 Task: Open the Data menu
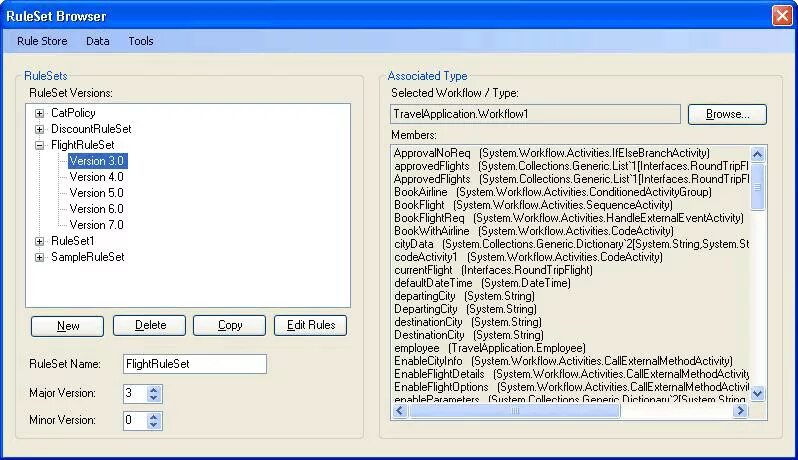(x=98, y=41)
